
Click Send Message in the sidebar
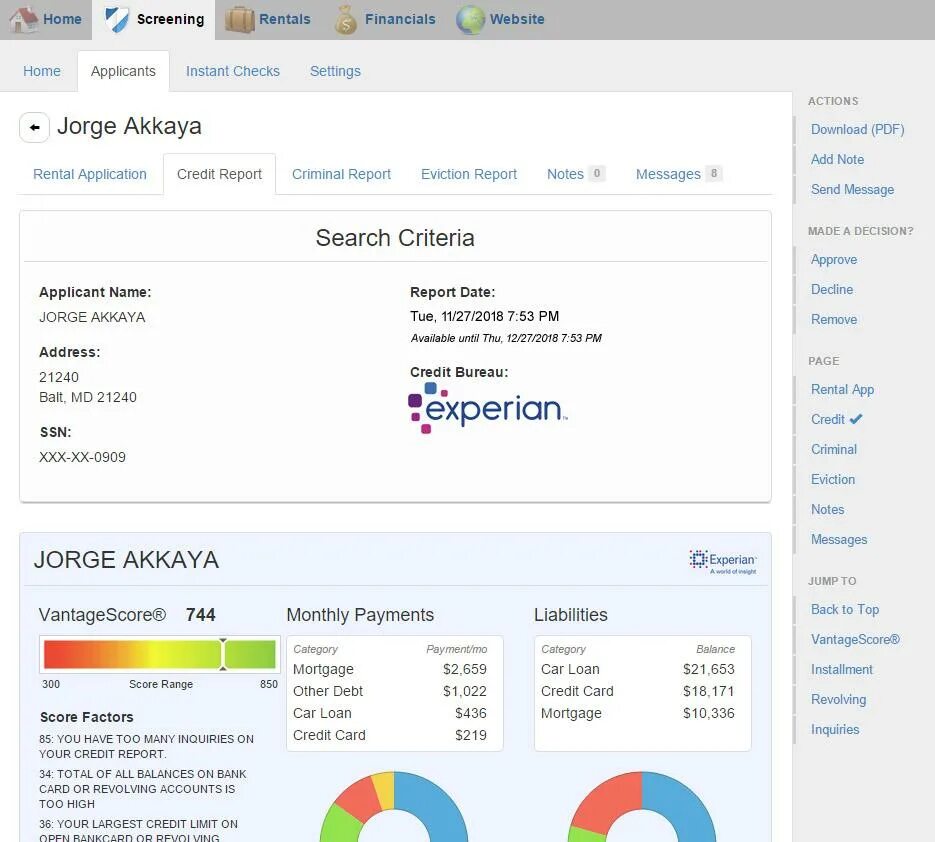point(853,189)
